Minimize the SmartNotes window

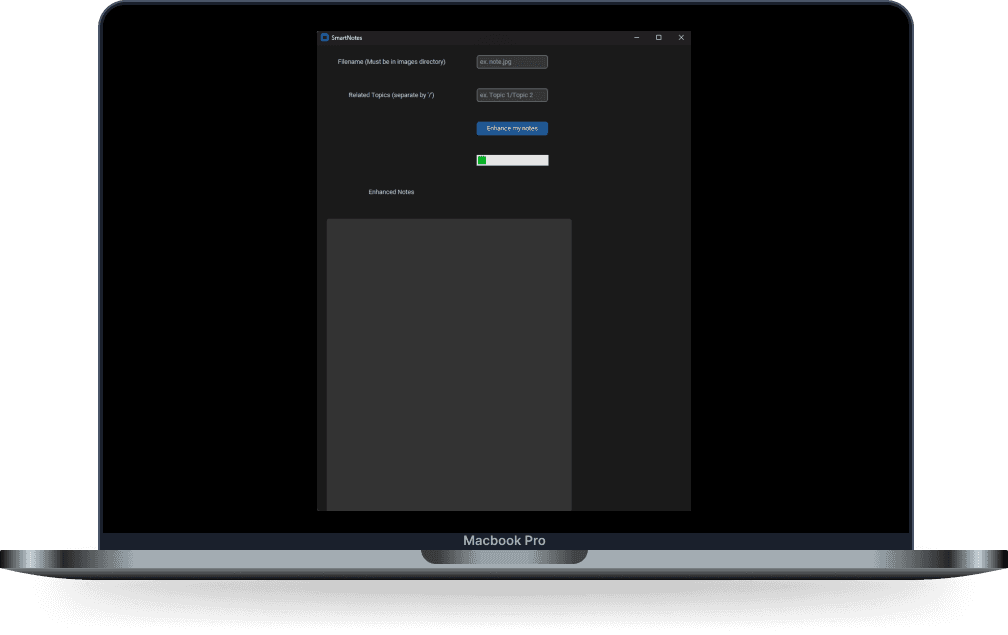[x=636, y=38]
